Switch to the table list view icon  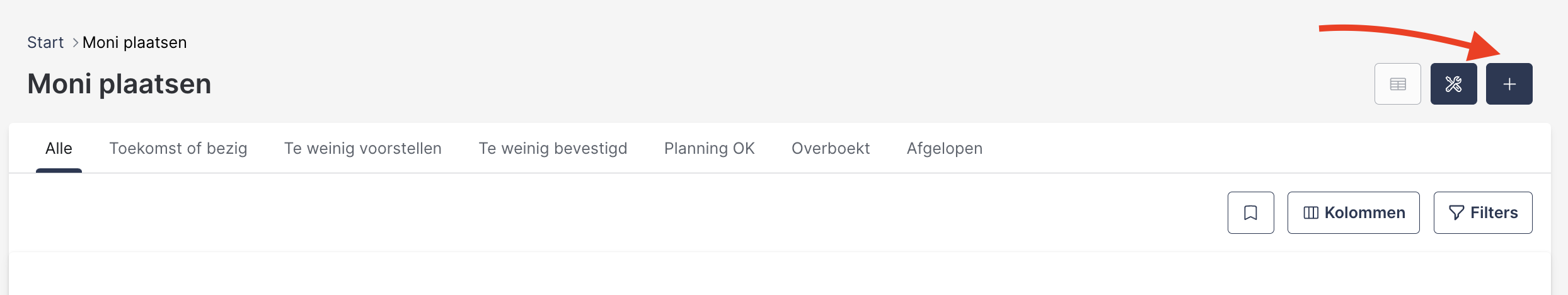tap(1398, 84)
